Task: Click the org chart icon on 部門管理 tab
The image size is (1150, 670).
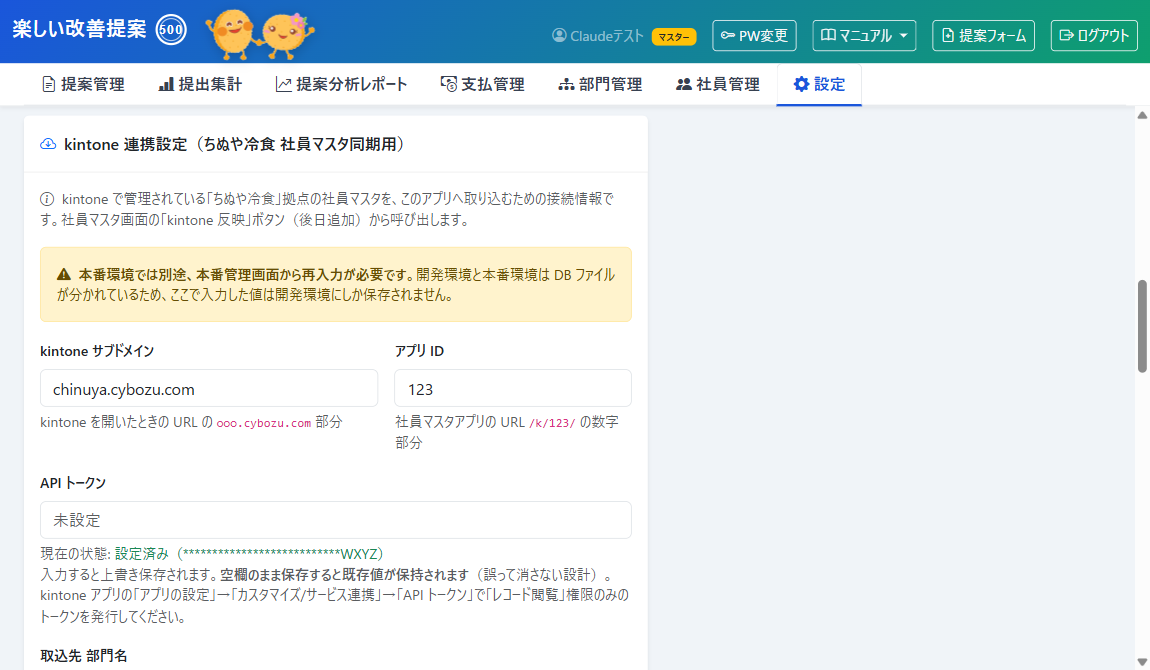Action: 566,84
